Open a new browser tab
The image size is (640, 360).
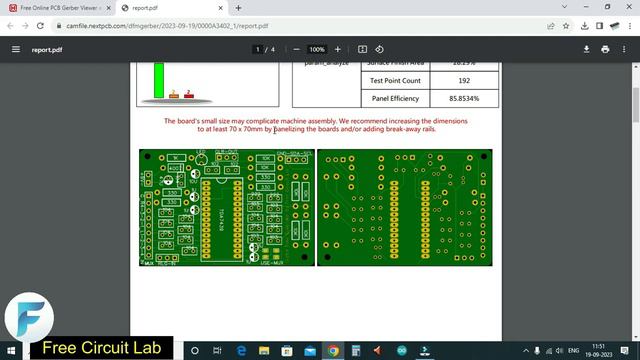238,8
